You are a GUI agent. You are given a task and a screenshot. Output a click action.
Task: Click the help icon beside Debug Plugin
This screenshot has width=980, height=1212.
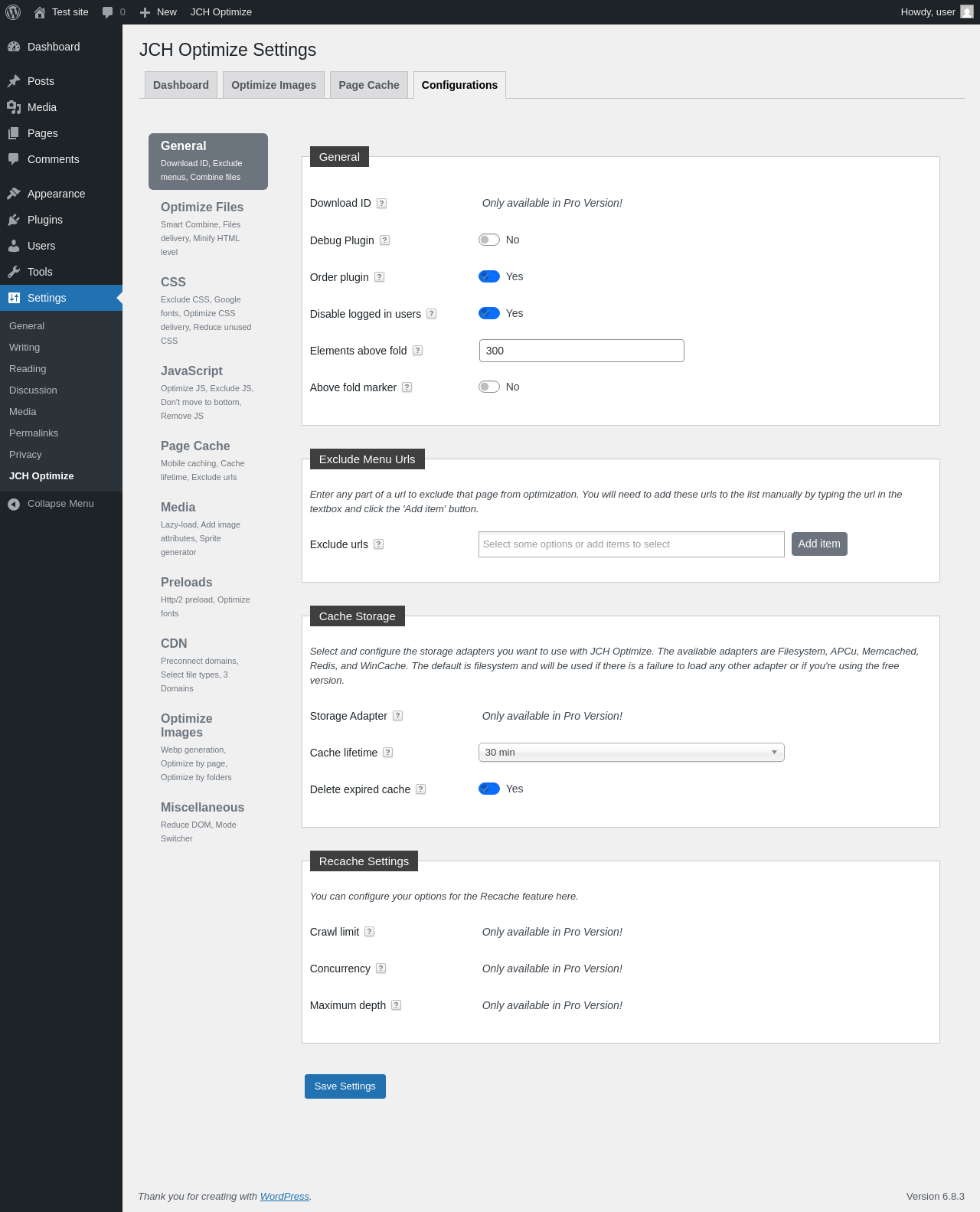(385, 240)
